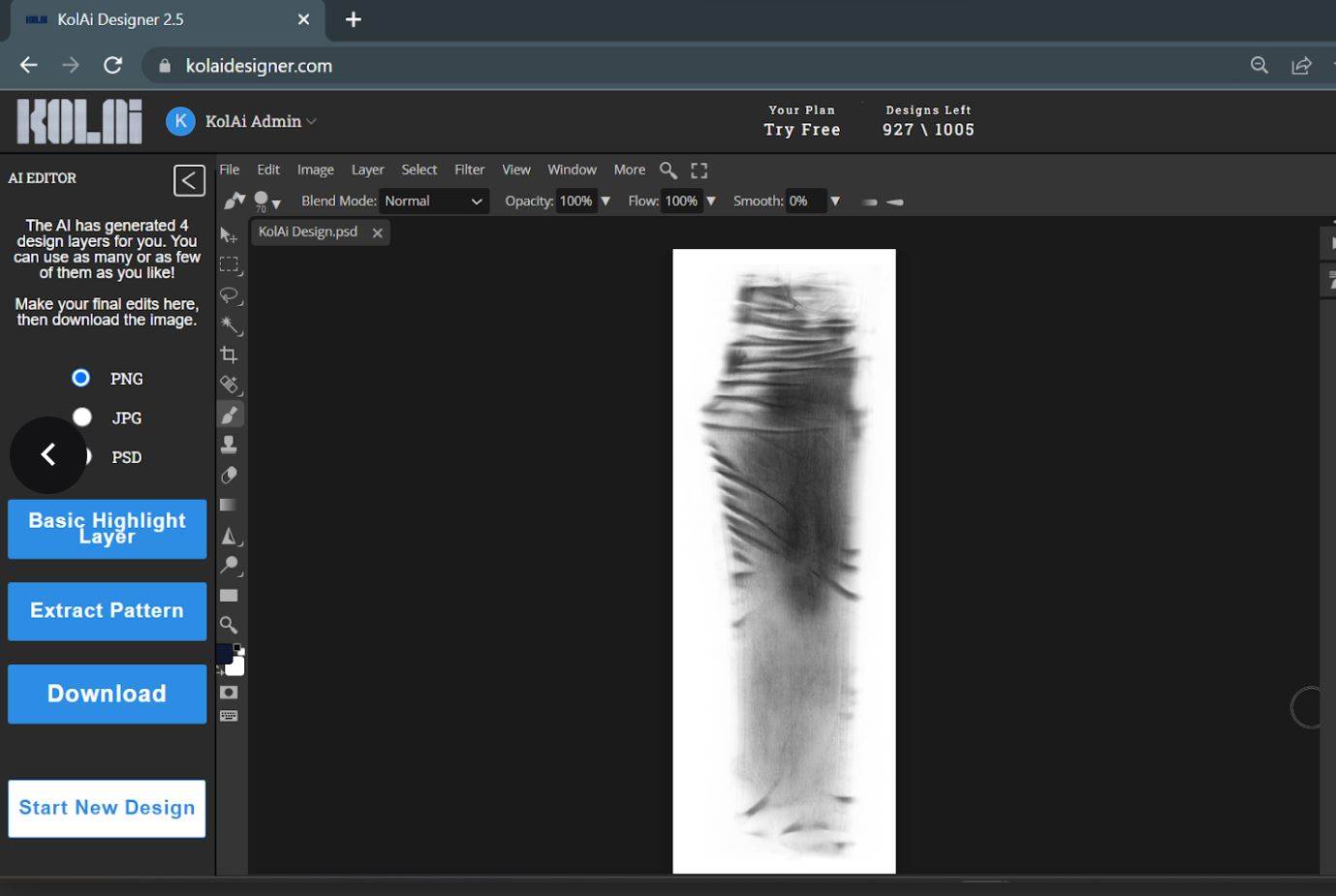Choose the Spot Healing Brush tool

229,385
